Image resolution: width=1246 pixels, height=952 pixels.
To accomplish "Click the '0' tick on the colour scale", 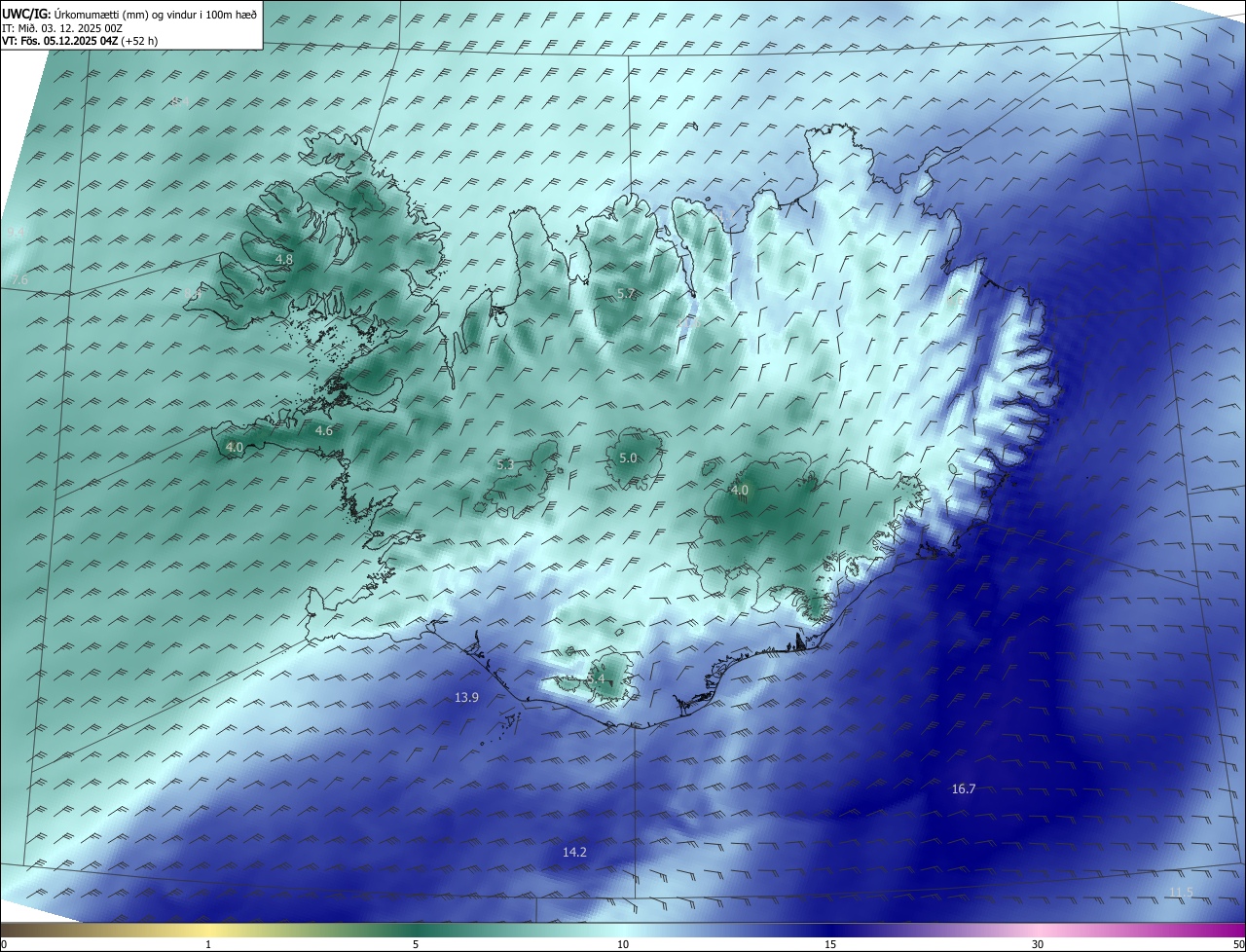I will click(x=4, y=944).
